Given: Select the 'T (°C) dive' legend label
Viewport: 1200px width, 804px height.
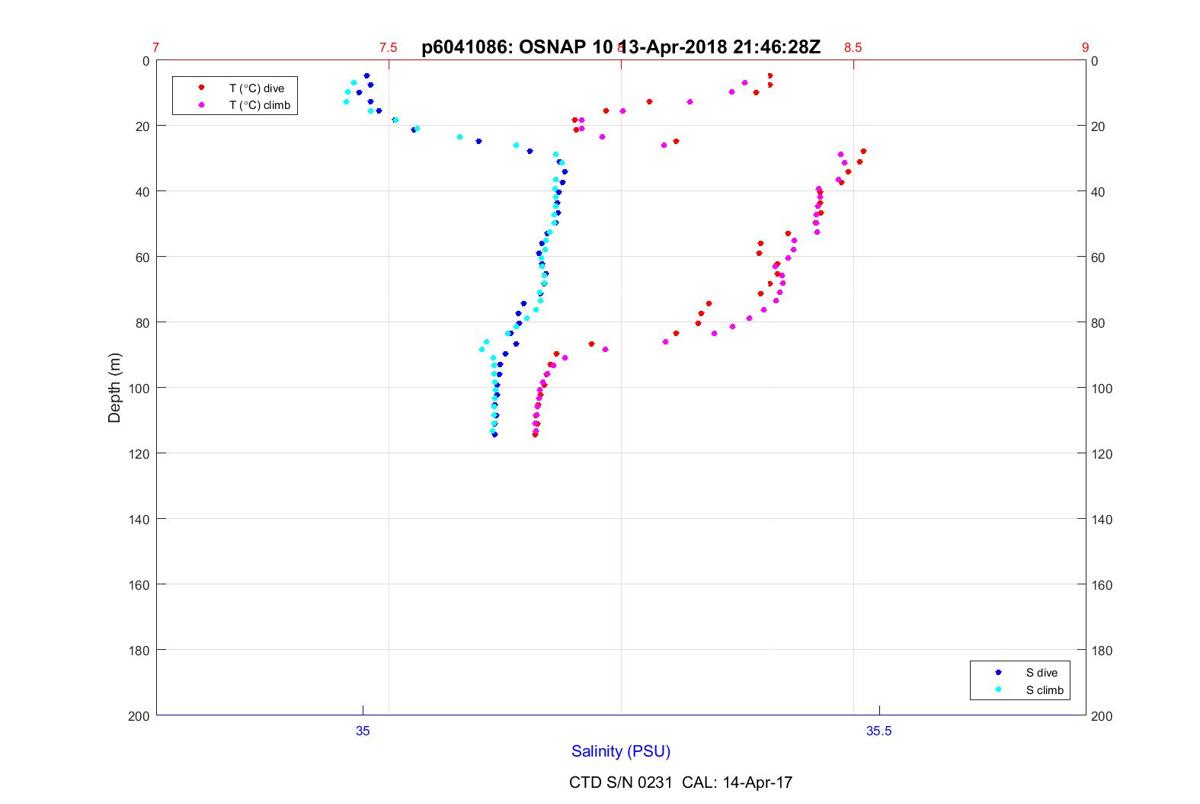Looking at the screenshot, I should pos(257,88).
